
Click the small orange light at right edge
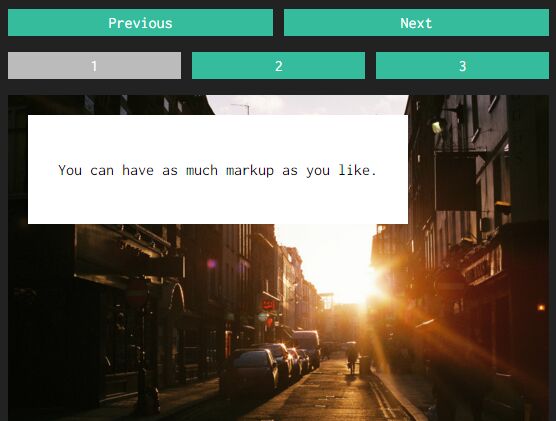pos(541,308)
